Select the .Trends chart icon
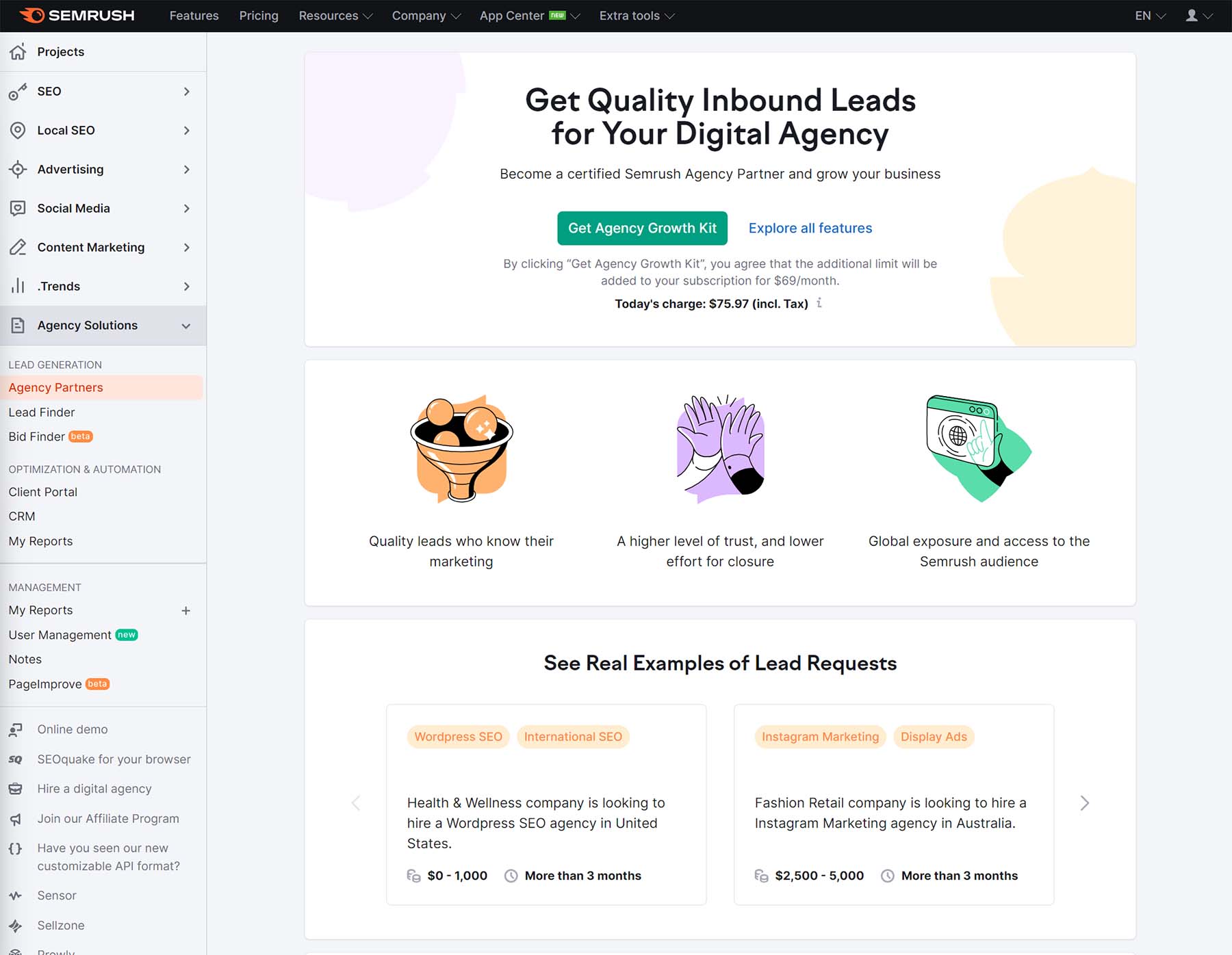This screenshot has height=955, width=1232. point(18,286)
